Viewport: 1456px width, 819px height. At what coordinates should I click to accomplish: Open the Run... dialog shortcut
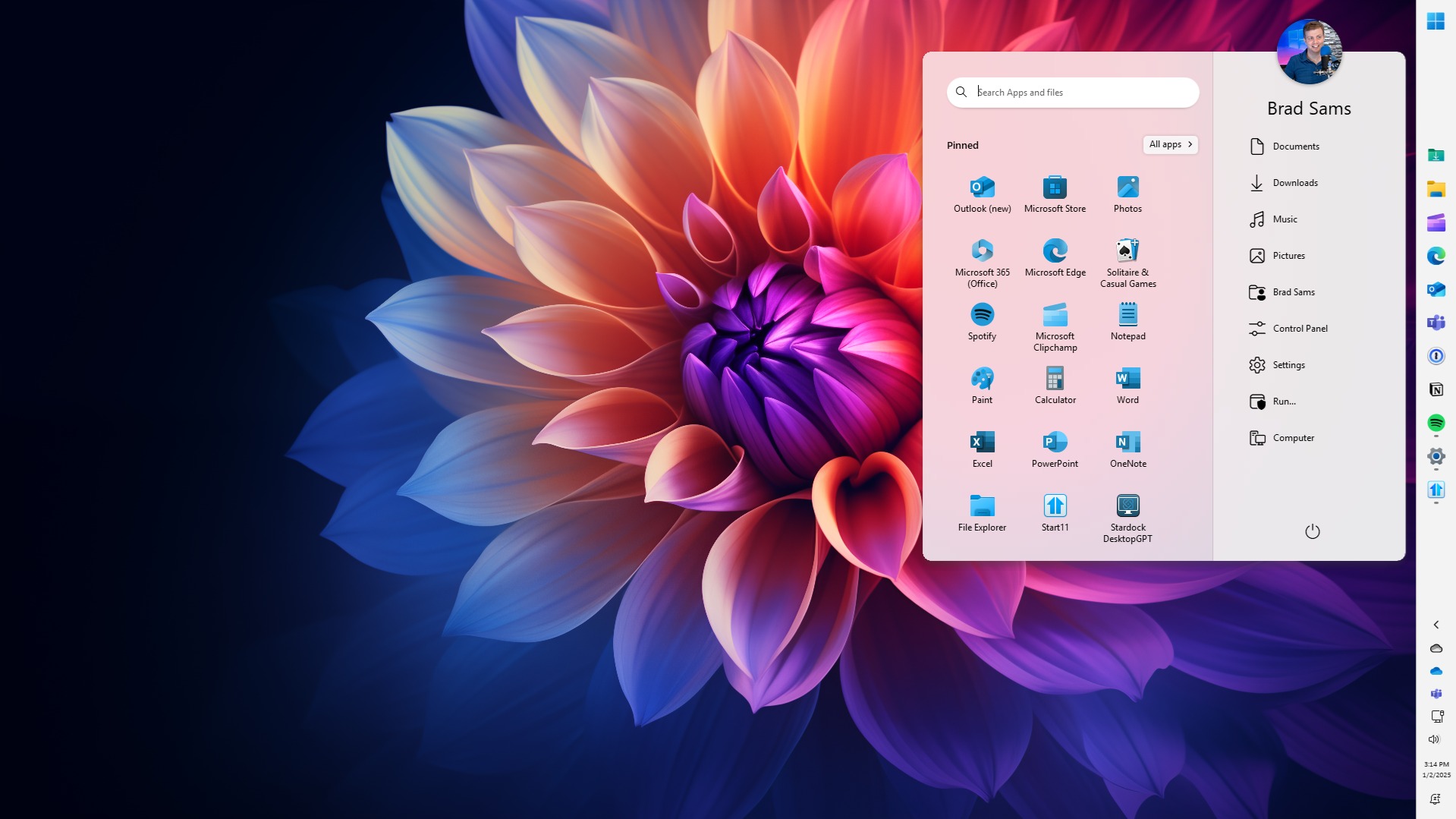1272,402
